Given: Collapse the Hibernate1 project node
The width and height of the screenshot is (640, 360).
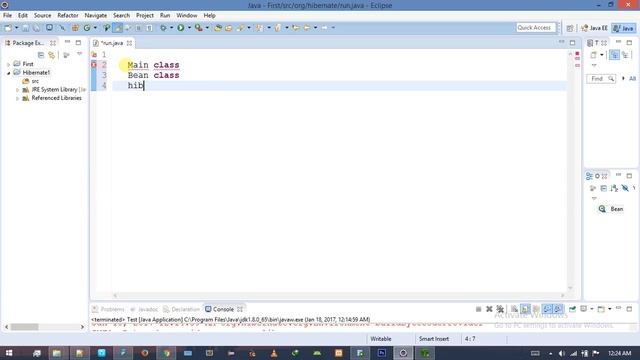Looking at the screenshot, I should (9, 73).
